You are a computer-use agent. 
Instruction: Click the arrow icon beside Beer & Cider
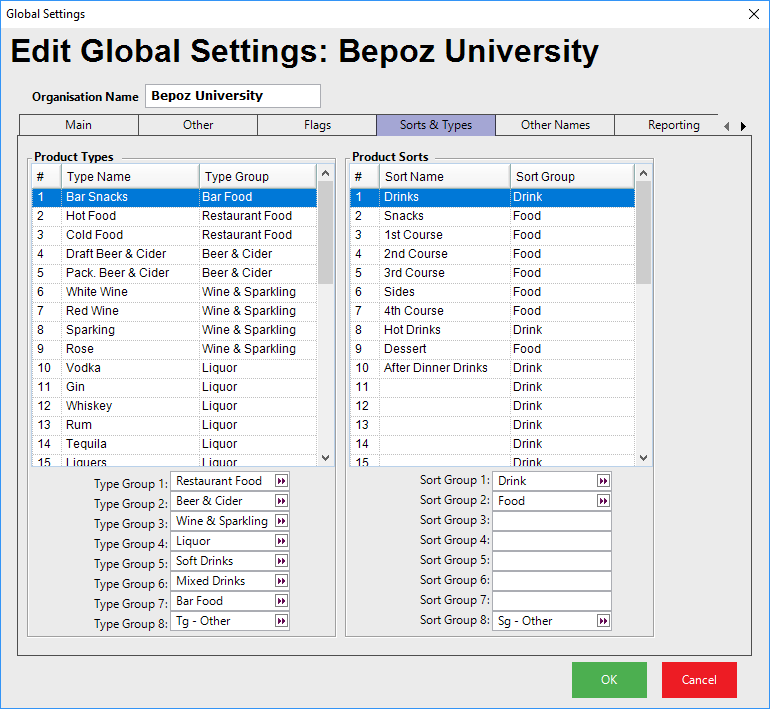coord(281,501)
